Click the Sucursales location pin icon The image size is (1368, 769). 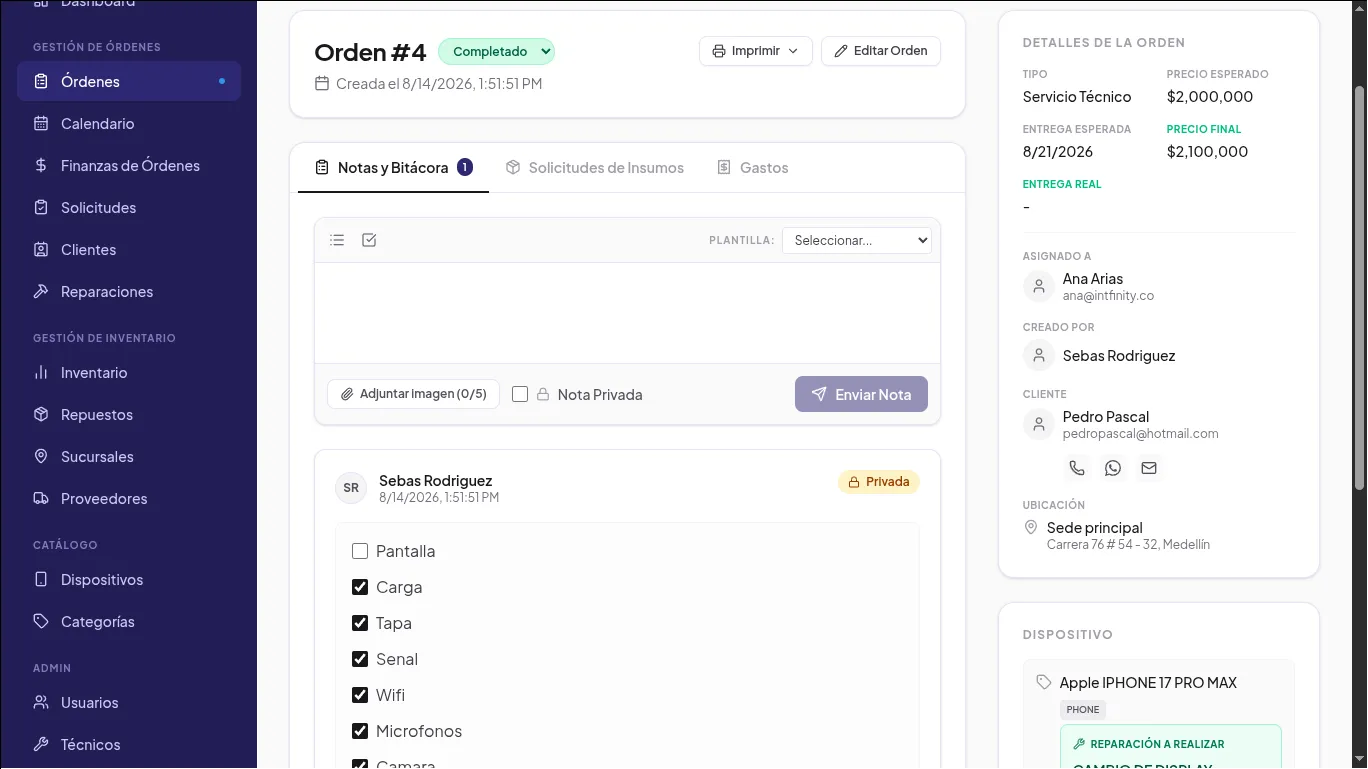click(x=41, y=457)
